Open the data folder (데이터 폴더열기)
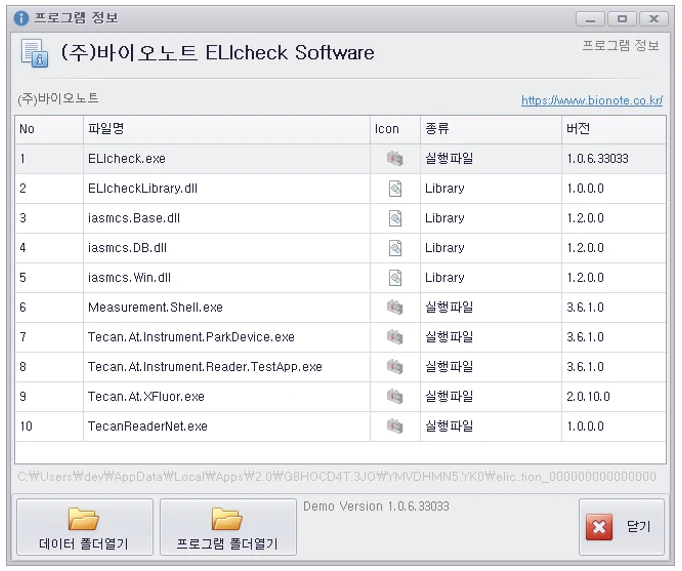The image size is (682, 571). pyautogui.click(x=85, y=527)
